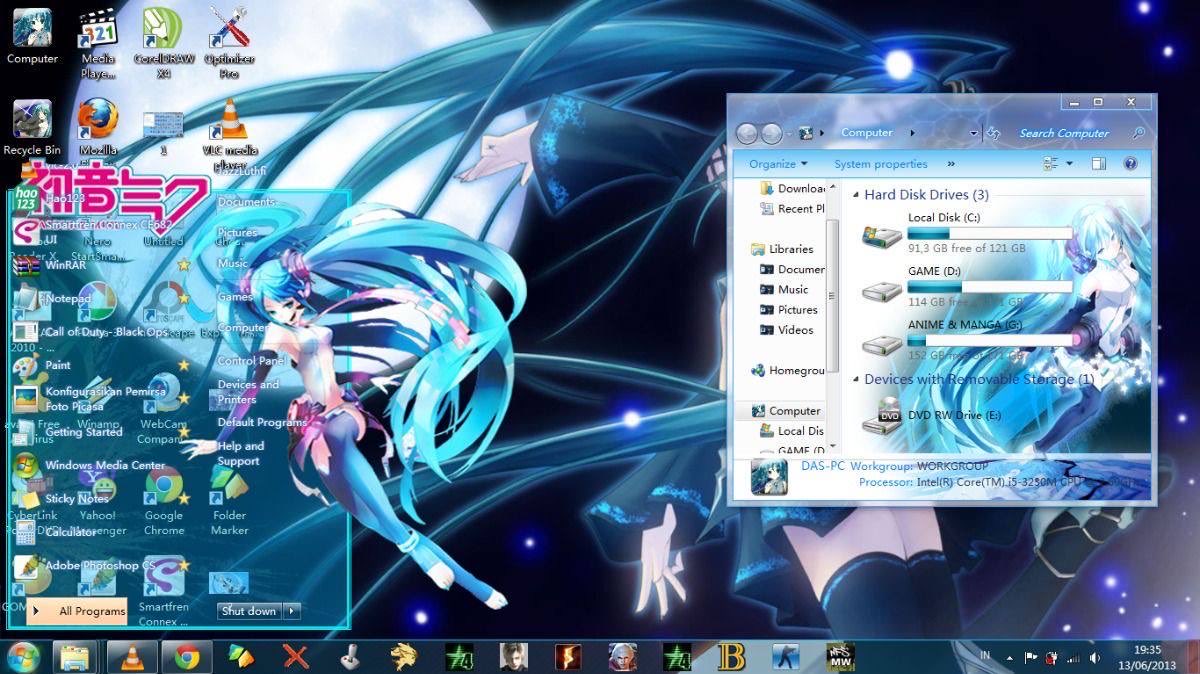Collapse Devices with Removable Storage group
The height and width of the screenshot is (674, 1200).
(856, 380)
